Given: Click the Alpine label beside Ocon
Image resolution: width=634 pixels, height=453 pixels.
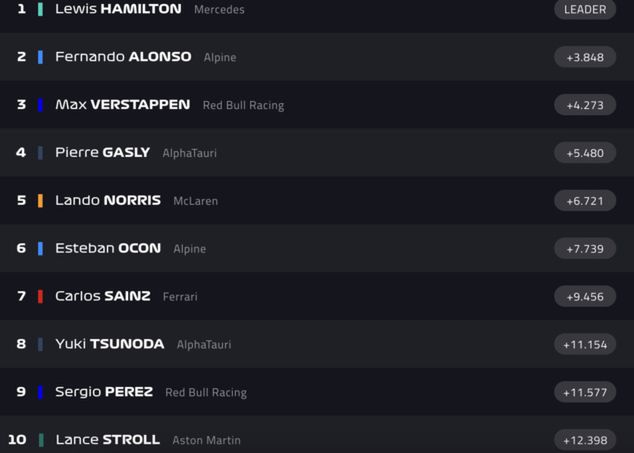Looking at the screenshot, I should coord(190,249).
